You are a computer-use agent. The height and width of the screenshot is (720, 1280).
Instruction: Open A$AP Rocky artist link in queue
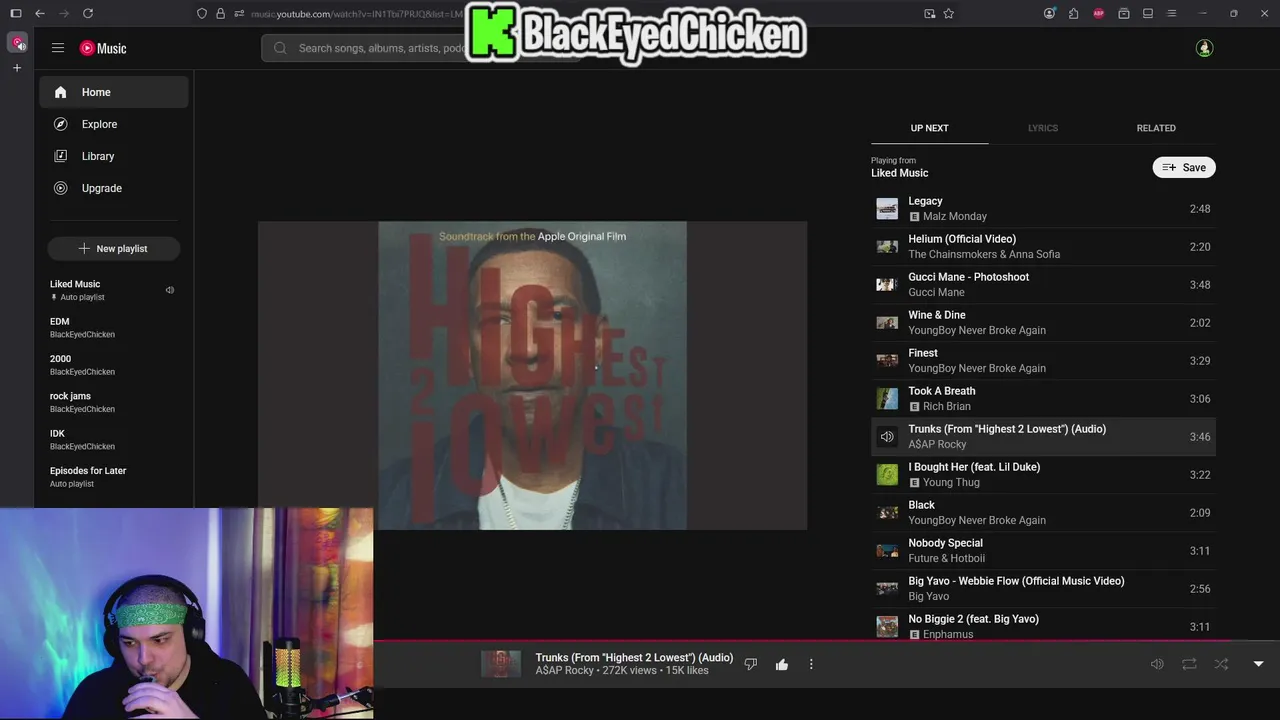937,444
